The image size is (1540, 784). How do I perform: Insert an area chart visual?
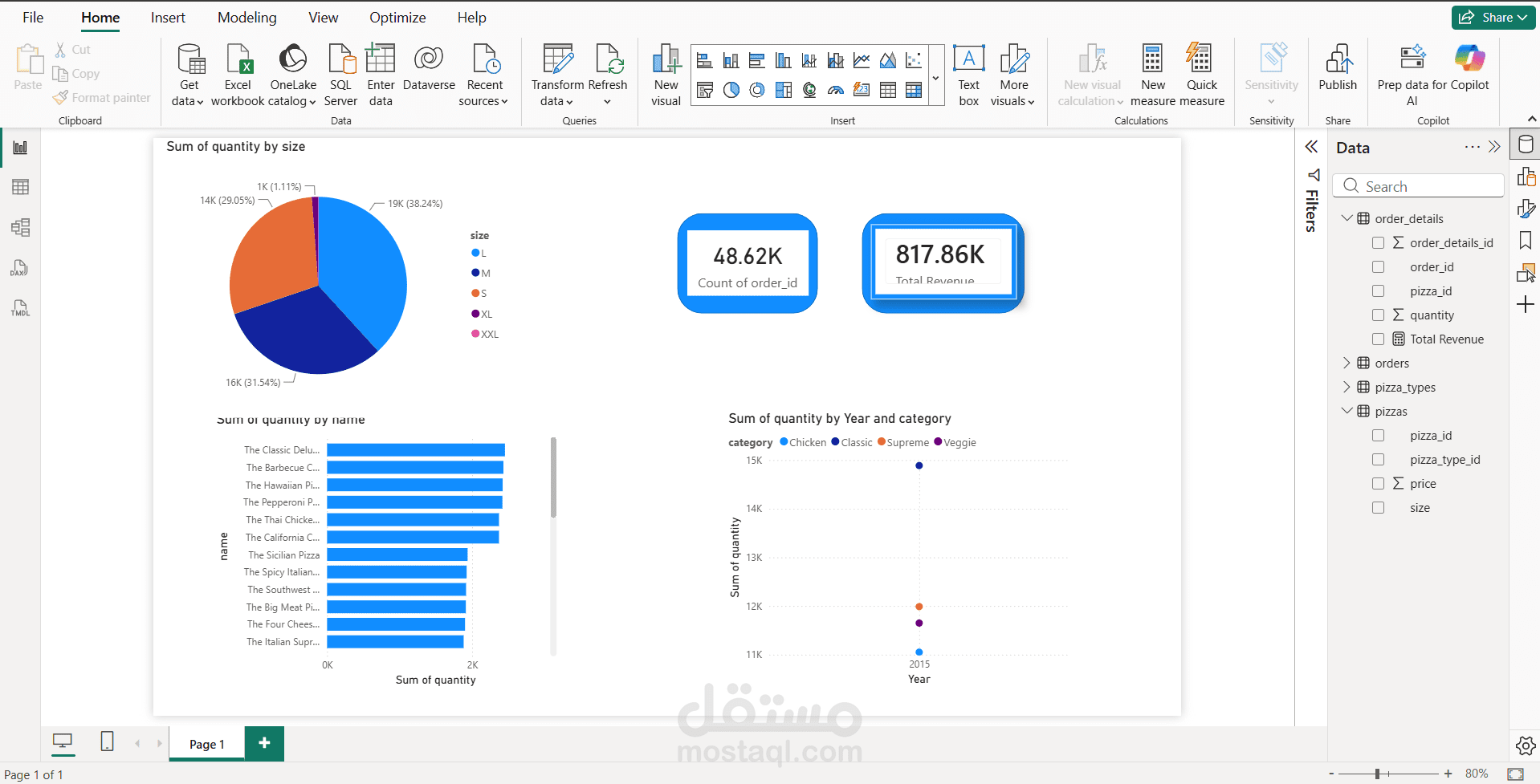tap(888, 60)
